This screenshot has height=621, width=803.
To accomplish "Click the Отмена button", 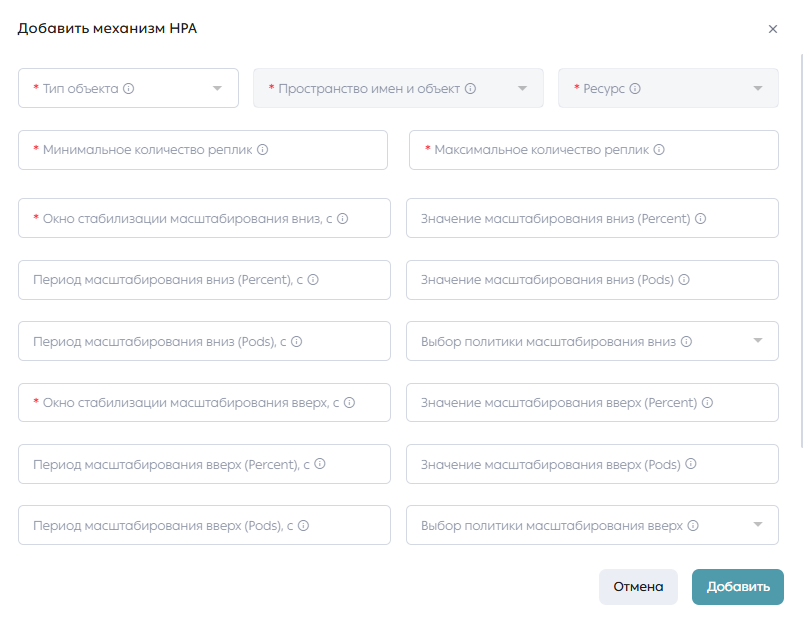I will 638,587.
